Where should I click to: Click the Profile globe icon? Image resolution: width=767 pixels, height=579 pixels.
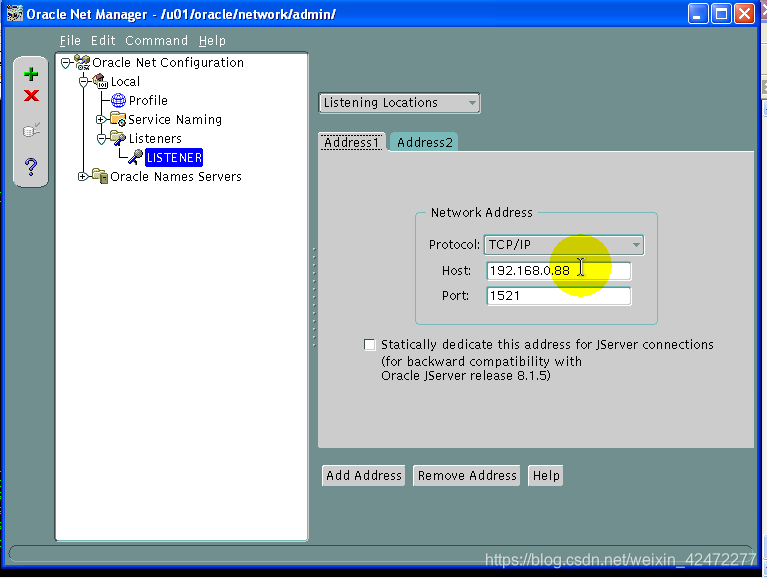tap(118, 100)
